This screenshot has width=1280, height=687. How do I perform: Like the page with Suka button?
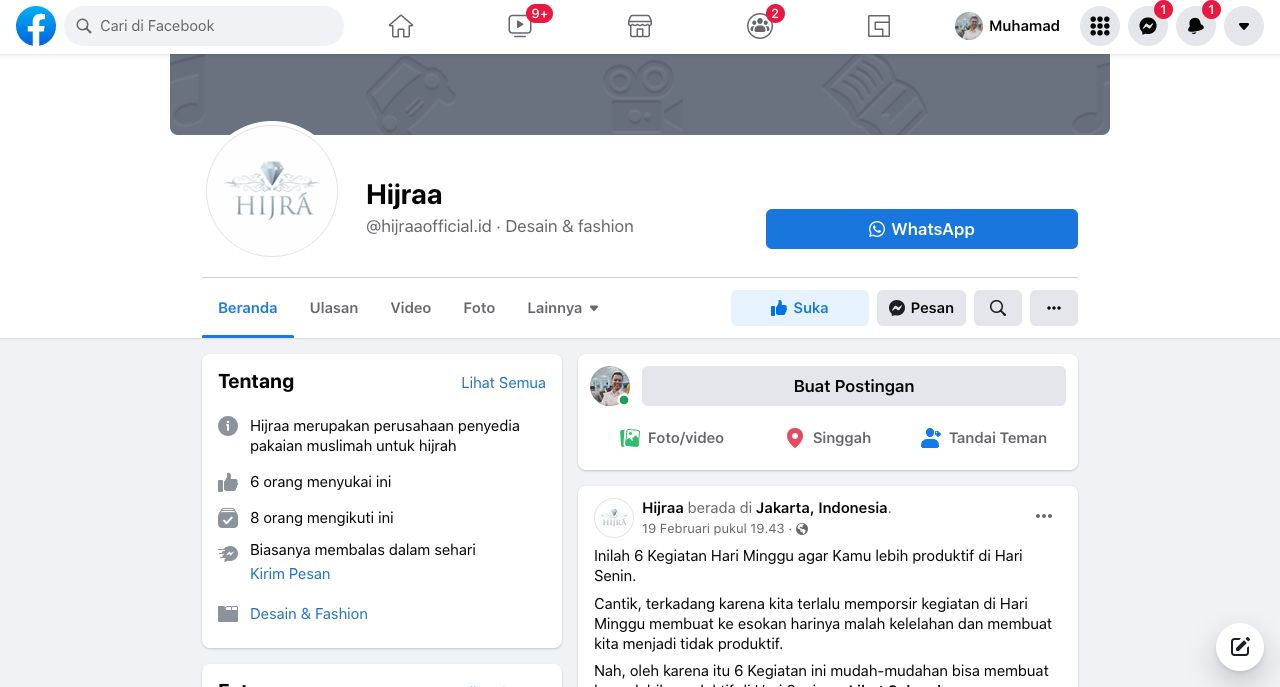coord(800,308)
